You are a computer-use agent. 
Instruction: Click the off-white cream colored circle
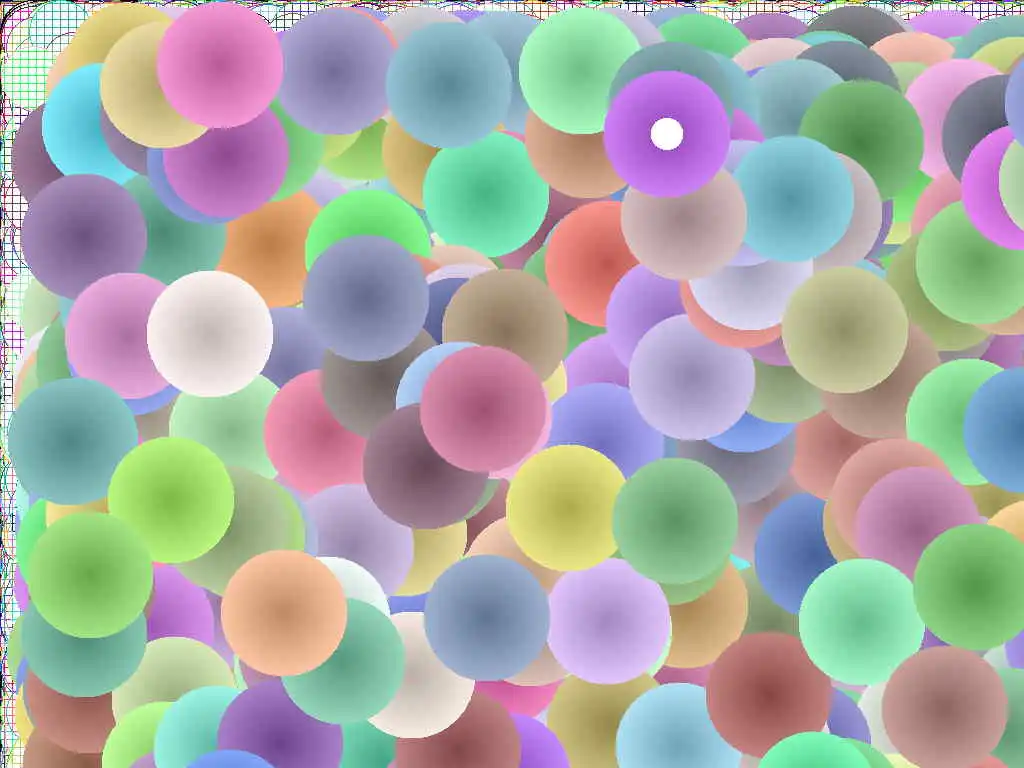click(210, 334)
